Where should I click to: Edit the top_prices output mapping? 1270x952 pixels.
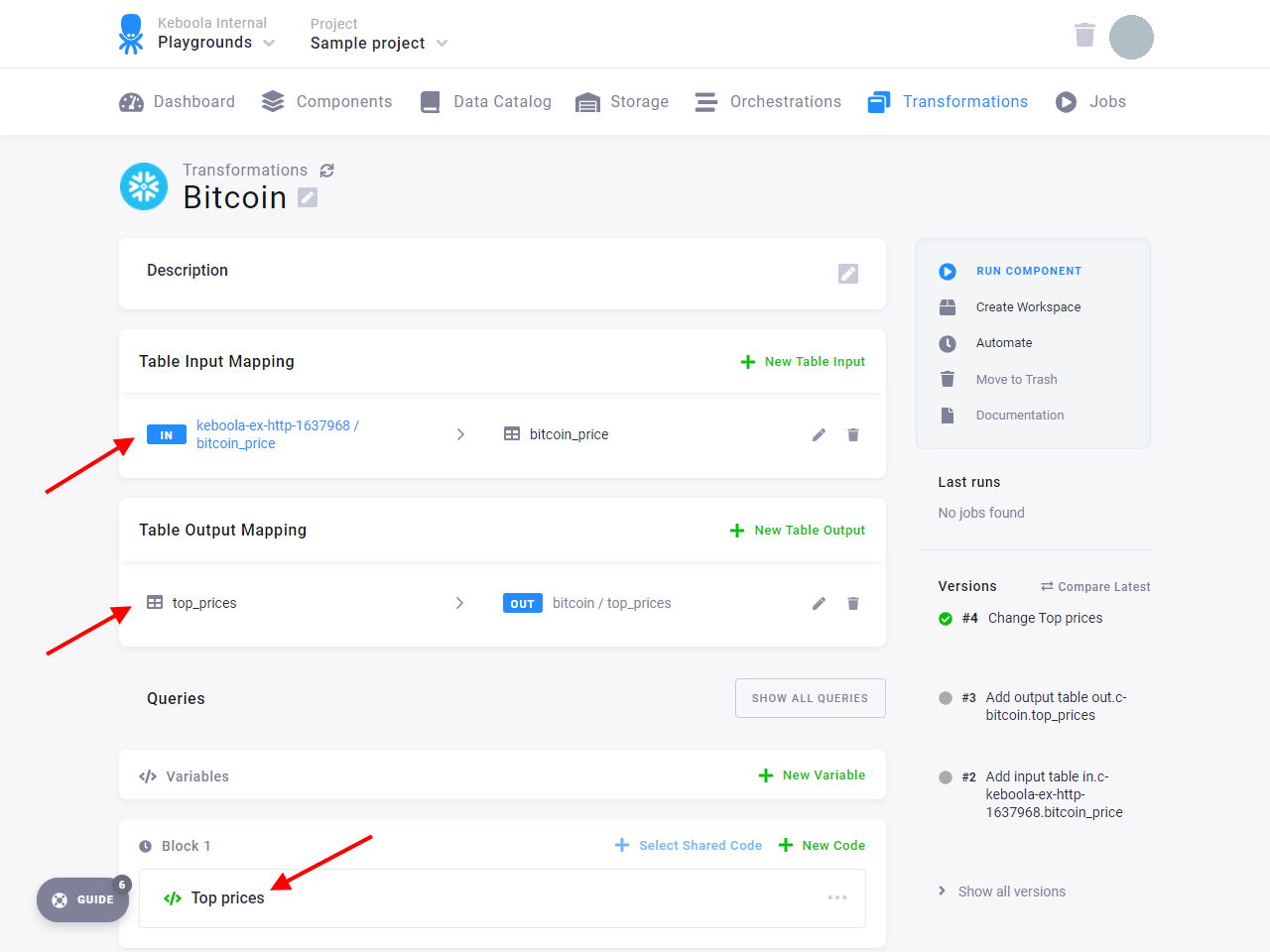coord(819,603)
